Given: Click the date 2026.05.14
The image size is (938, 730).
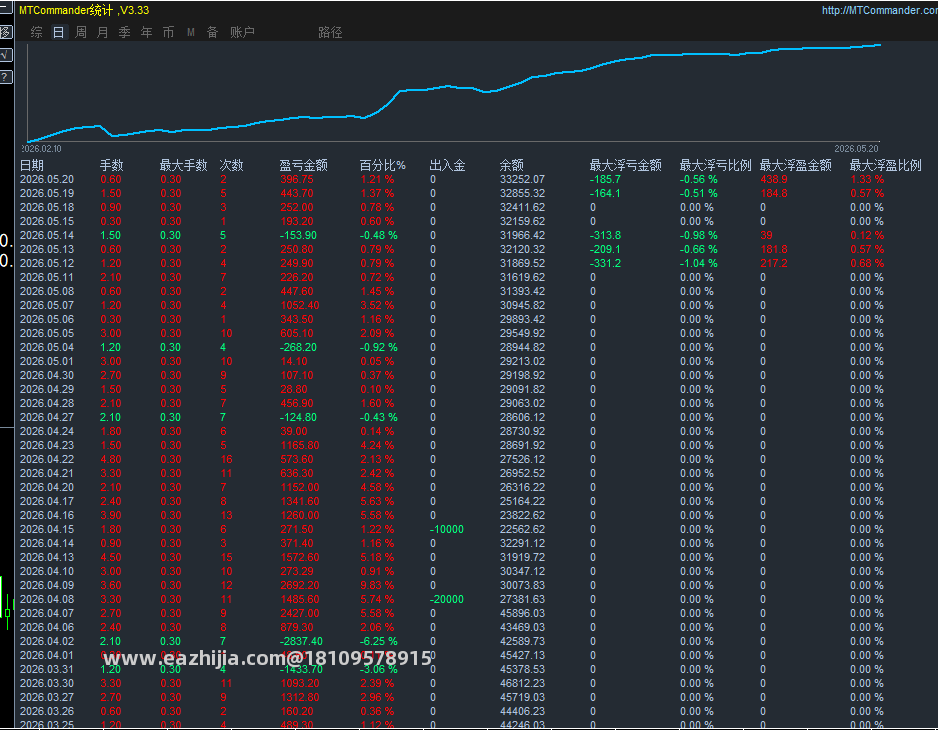Looking at the screenshot, I should (x=47, y=235).
